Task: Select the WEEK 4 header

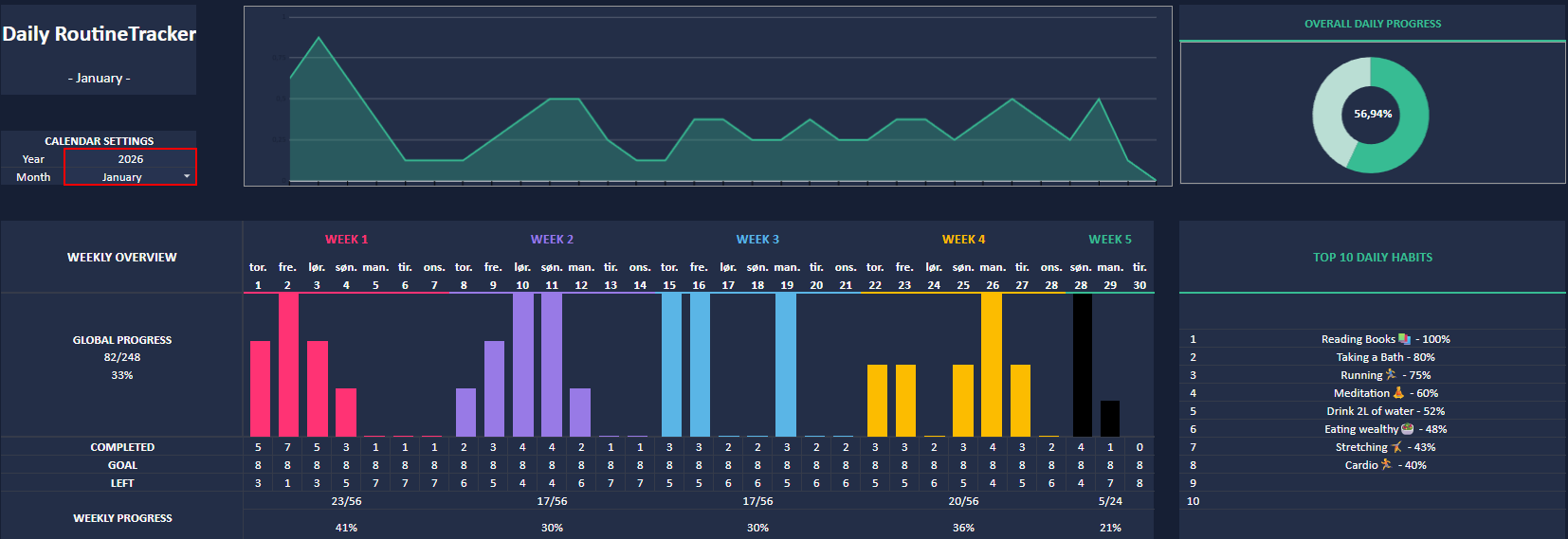Action: coord(963,239)
